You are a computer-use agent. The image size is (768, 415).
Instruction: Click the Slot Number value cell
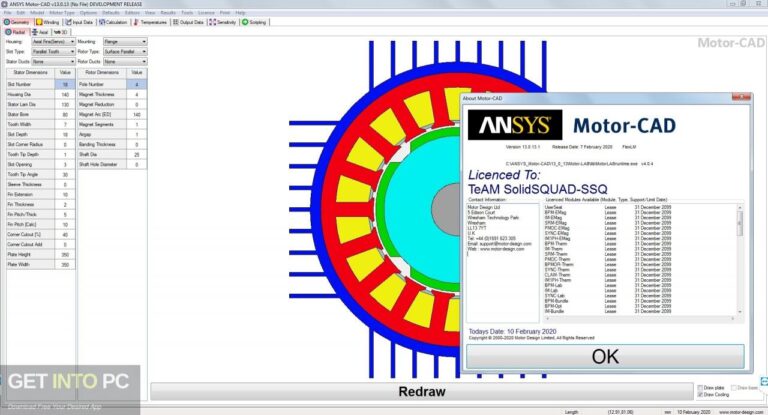click(x=65, y=84)
